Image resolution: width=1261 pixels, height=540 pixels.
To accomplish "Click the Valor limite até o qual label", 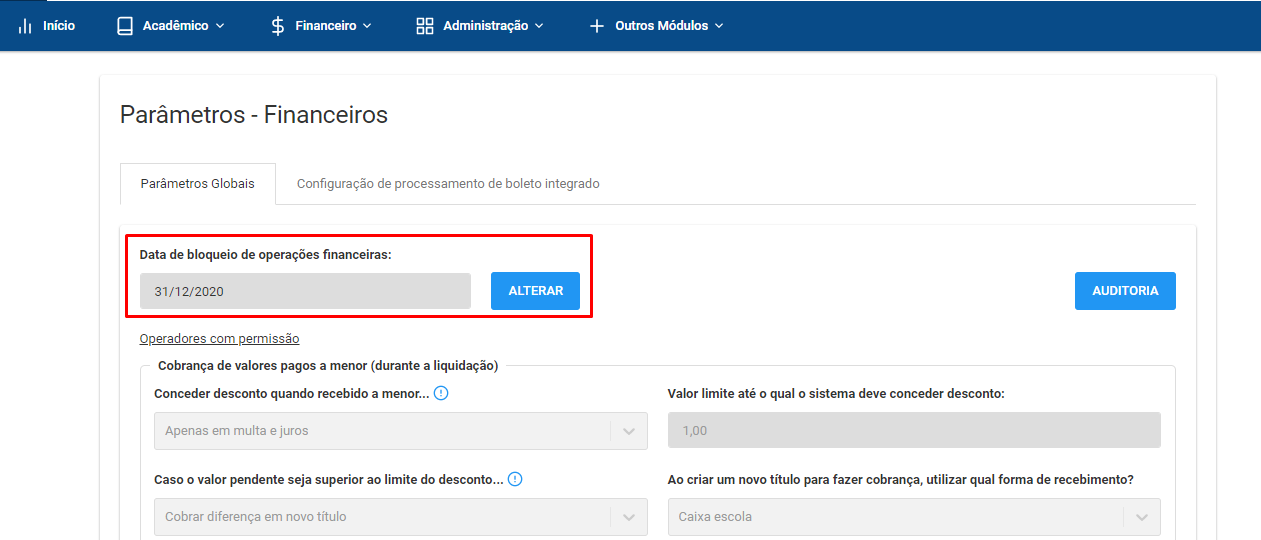I will click(836, 394).
